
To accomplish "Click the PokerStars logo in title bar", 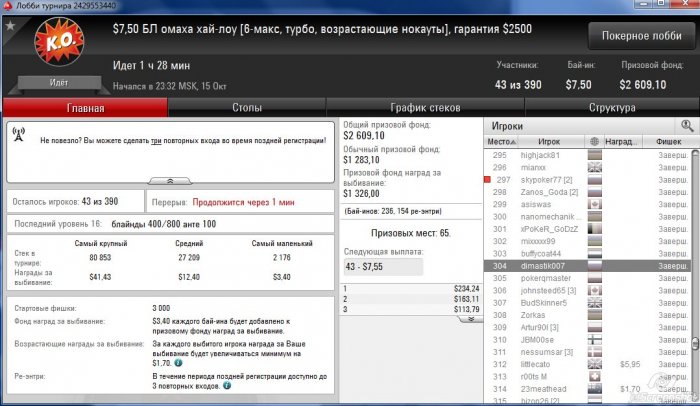I will pos(8,5).
